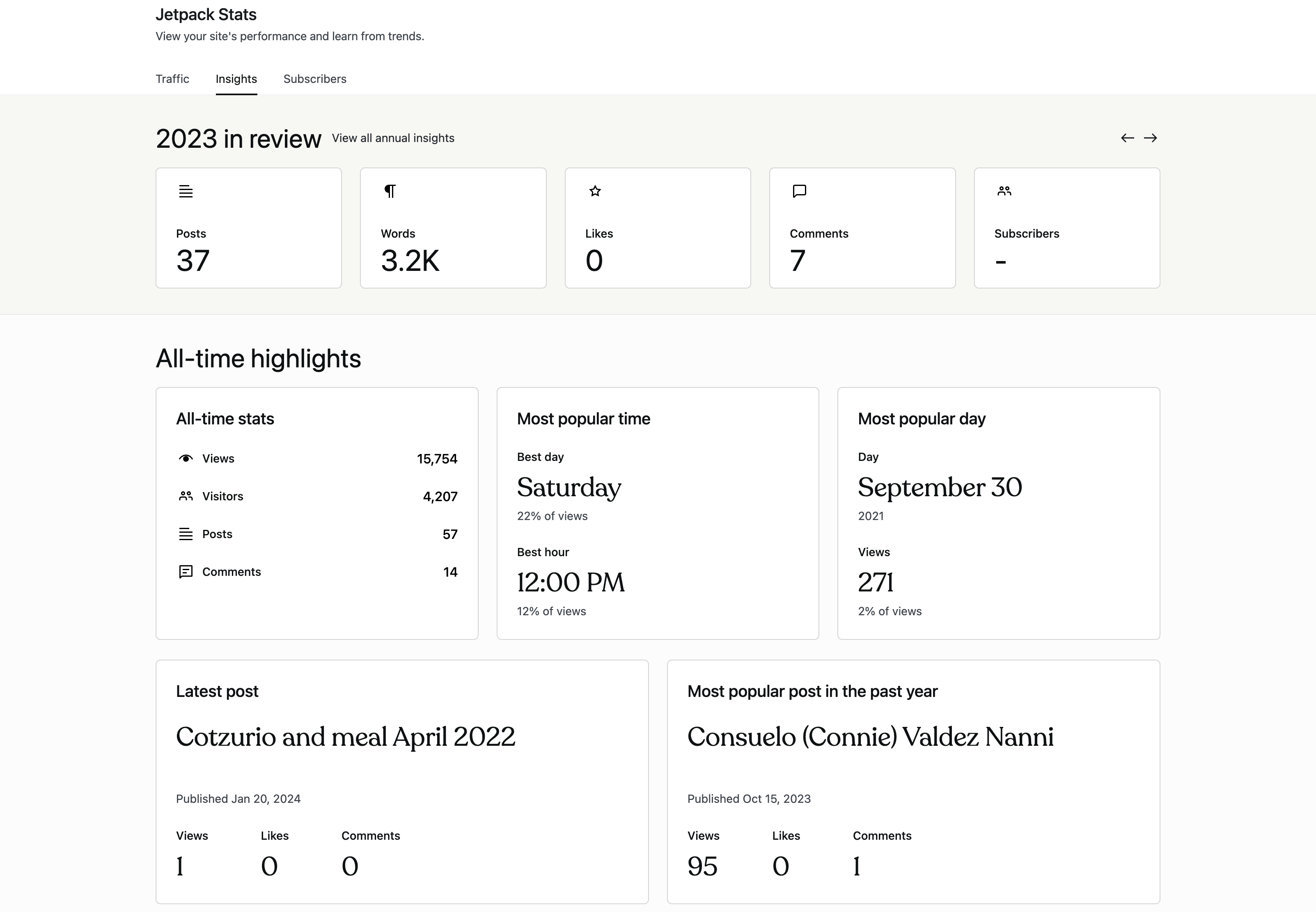Screen dimensions: 1316x912
Task: Open View all annual insights link
Action: point(392,138)
